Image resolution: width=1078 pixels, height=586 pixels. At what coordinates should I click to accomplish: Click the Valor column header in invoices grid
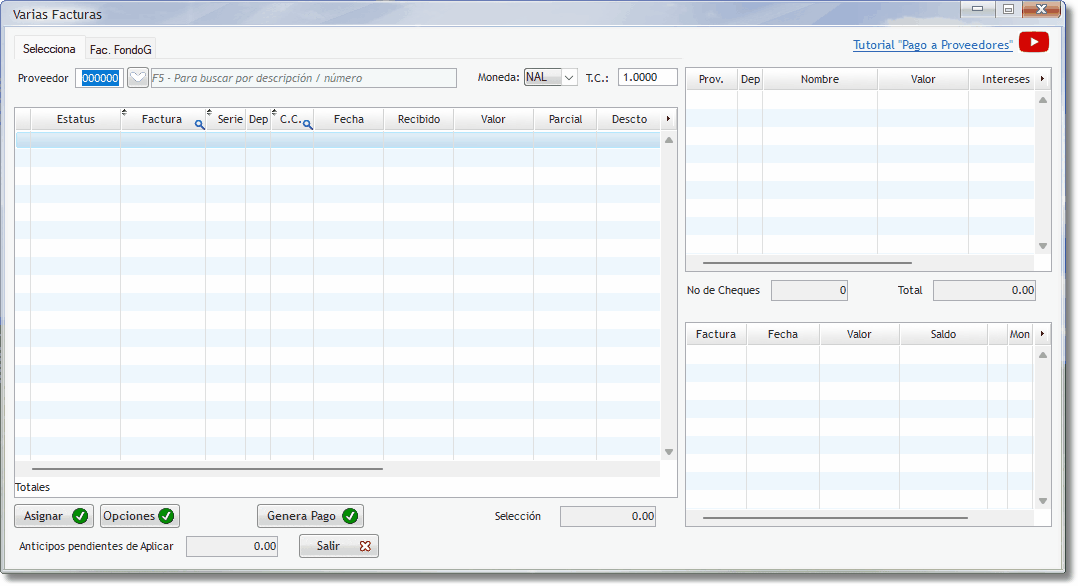pyautogui.click(x=493, y=119)
